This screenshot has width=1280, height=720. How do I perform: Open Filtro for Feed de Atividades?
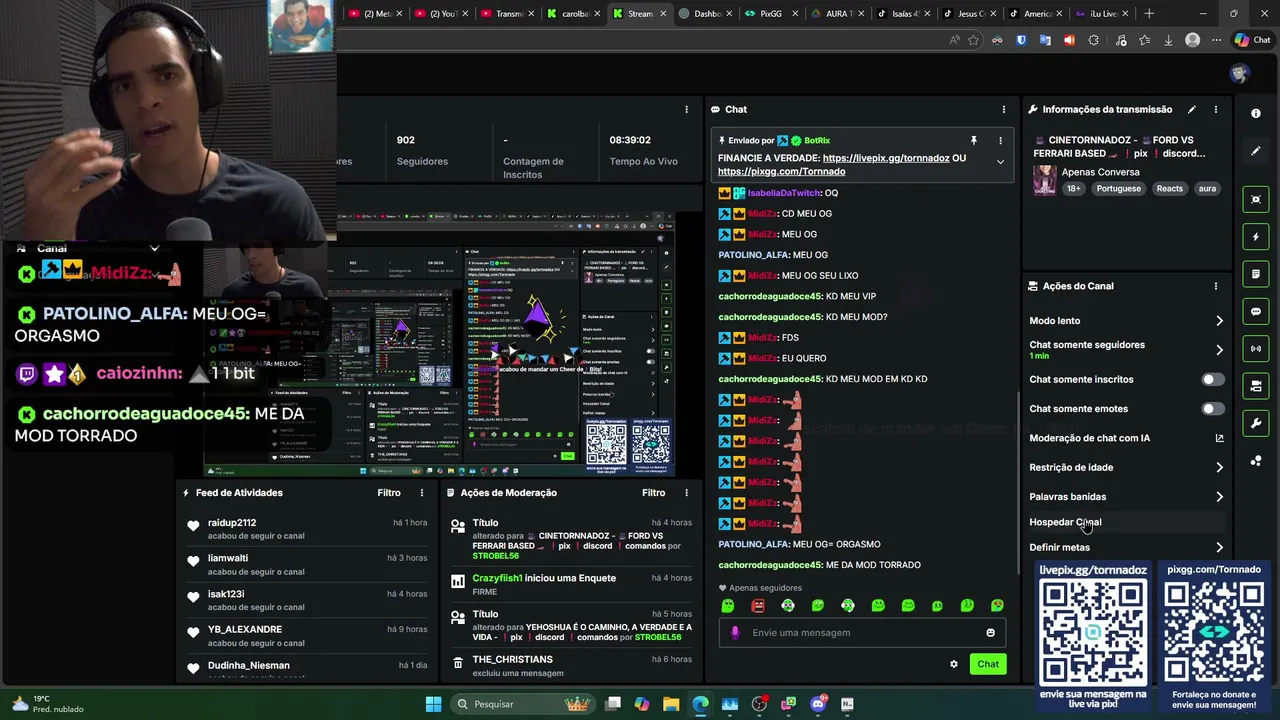[x=389, y=493]
